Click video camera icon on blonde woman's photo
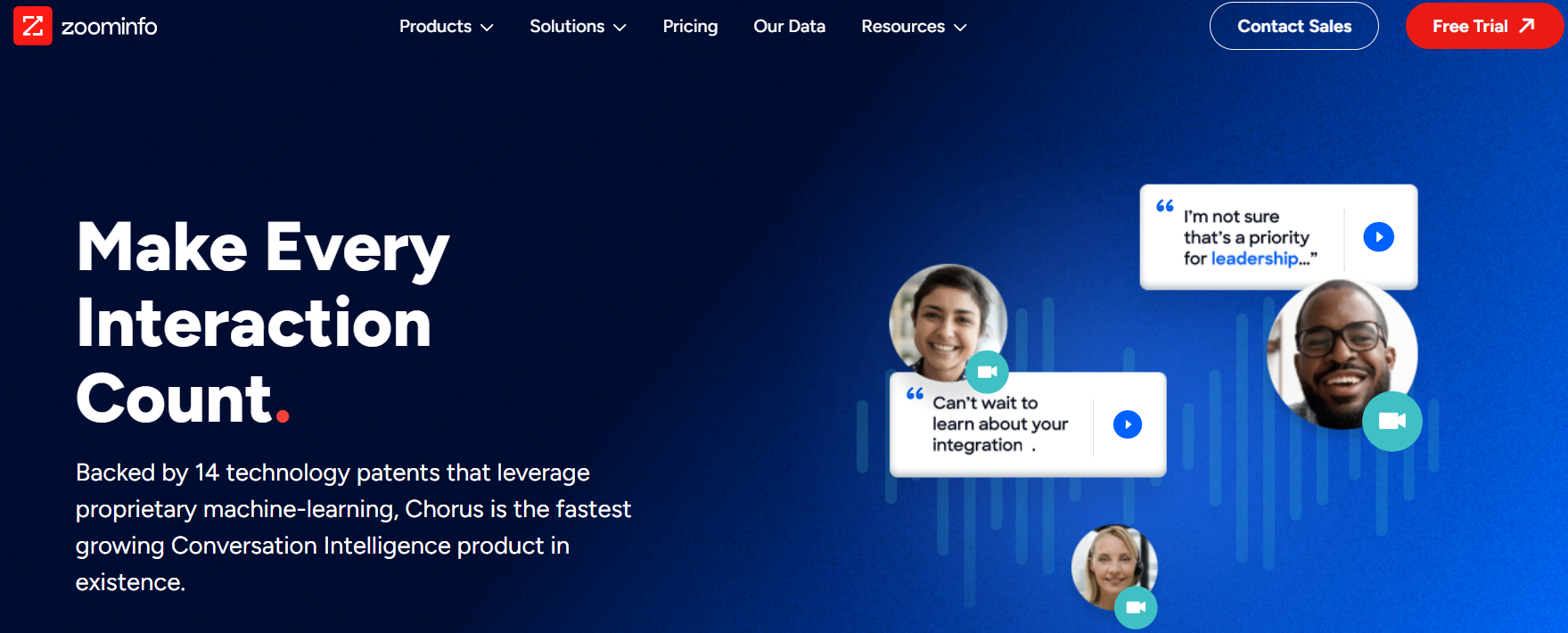 tap(1136, 607)
